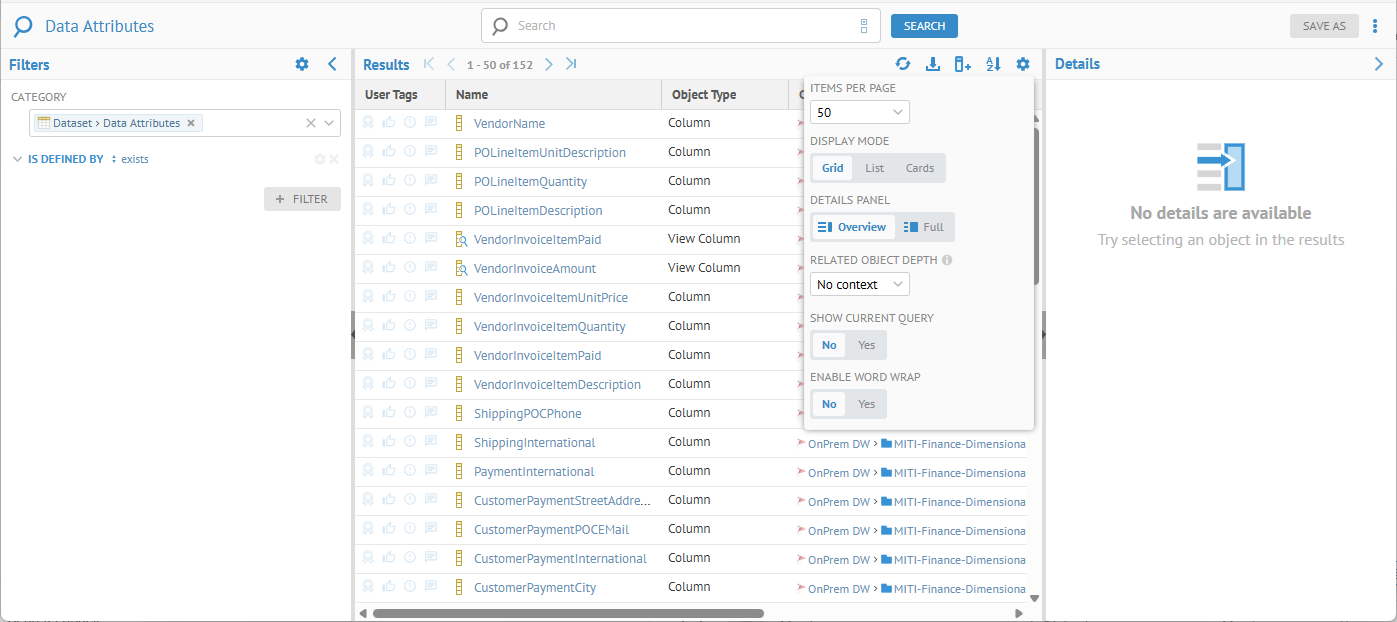Click the blue SEARCH button
This screenshot has width=1397, height=622.
tap(924, 26)
